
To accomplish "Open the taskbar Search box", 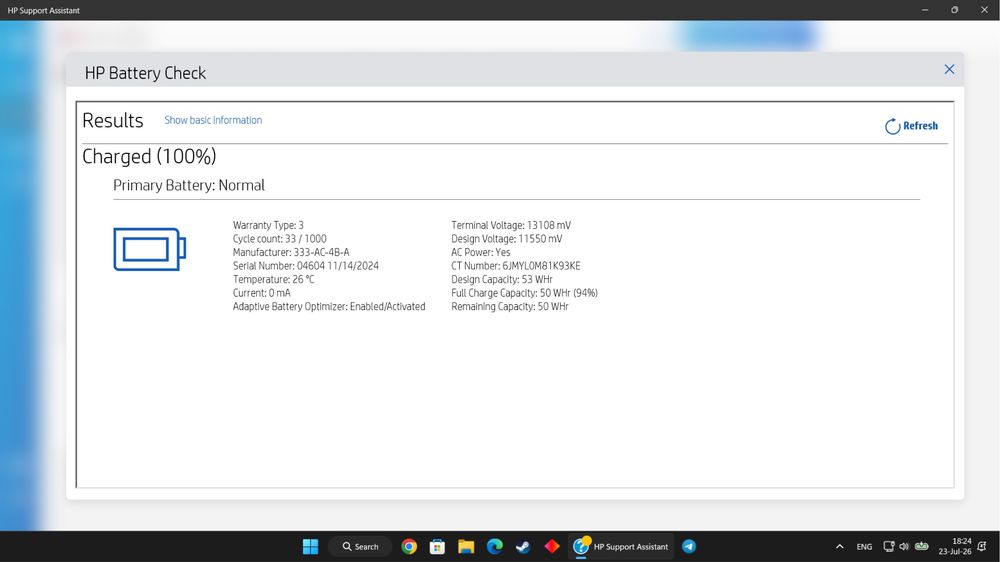I will tap(360, 547).
